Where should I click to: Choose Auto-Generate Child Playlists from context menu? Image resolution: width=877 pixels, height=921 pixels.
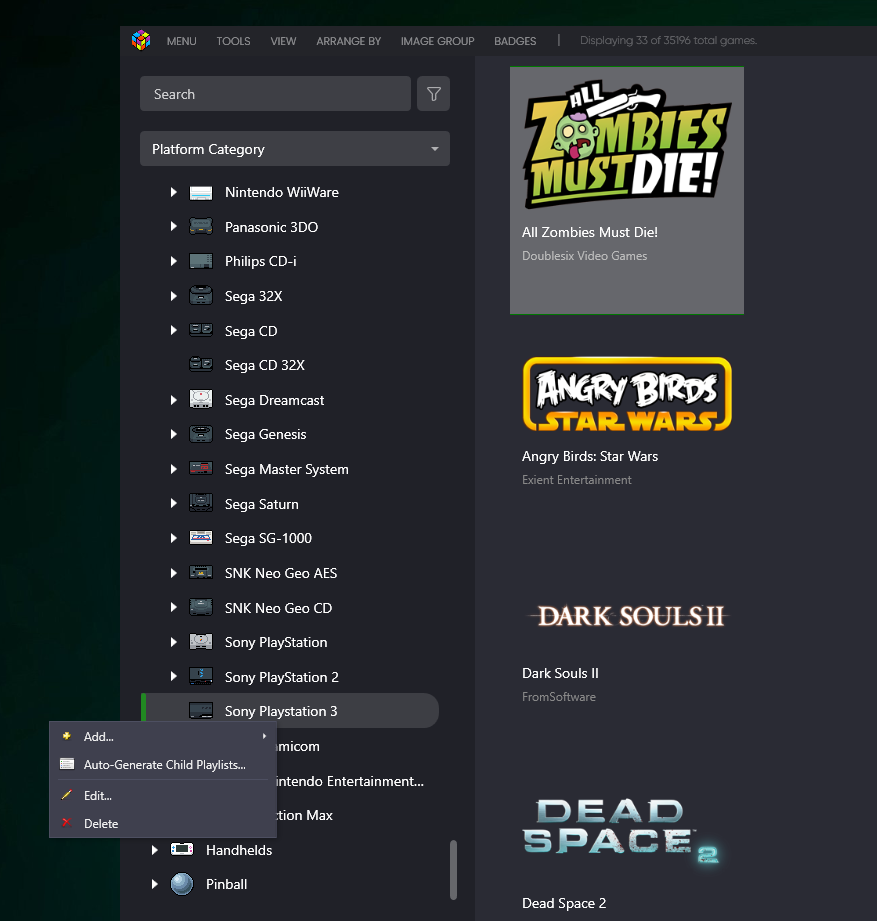click(163, 765)
